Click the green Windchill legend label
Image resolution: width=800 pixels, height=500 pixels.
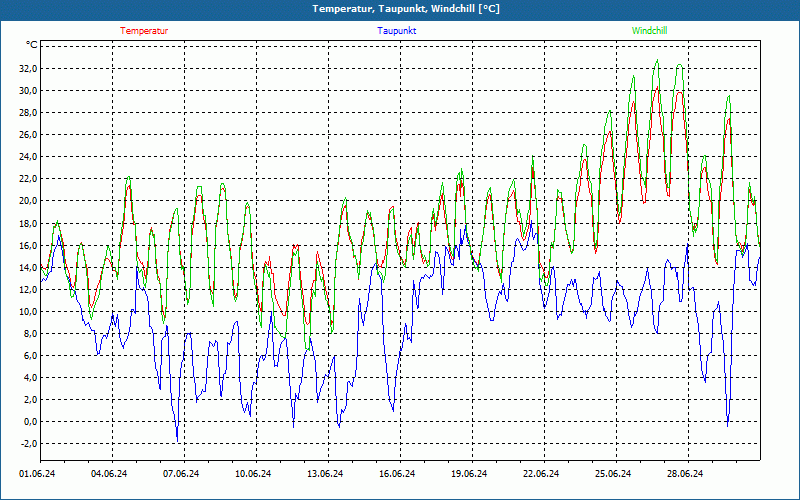[x=649, y=31]
